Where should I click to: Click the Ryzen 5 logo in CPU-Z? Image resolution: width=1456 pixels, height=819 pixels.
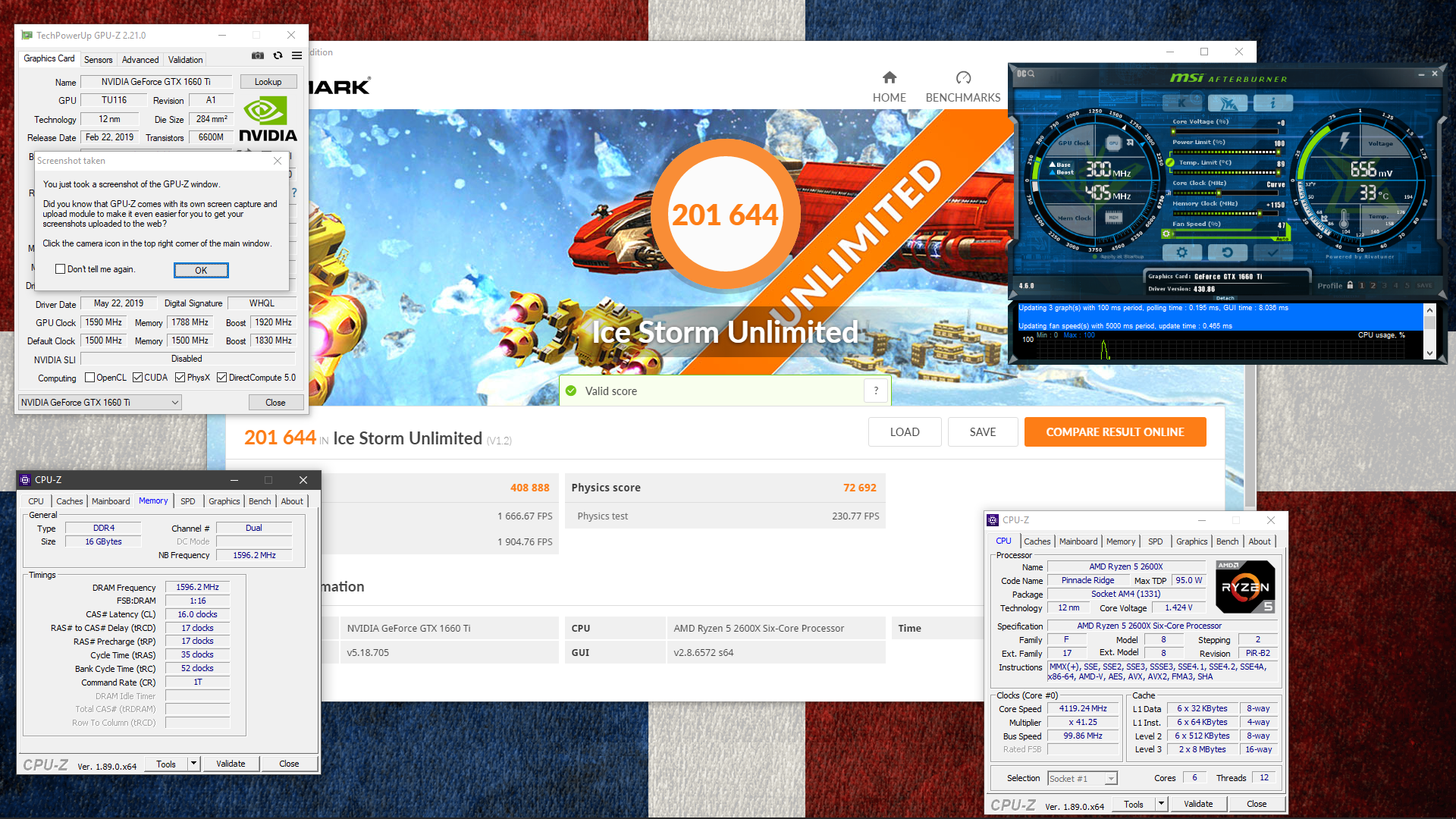click(x=1245, y=587)
